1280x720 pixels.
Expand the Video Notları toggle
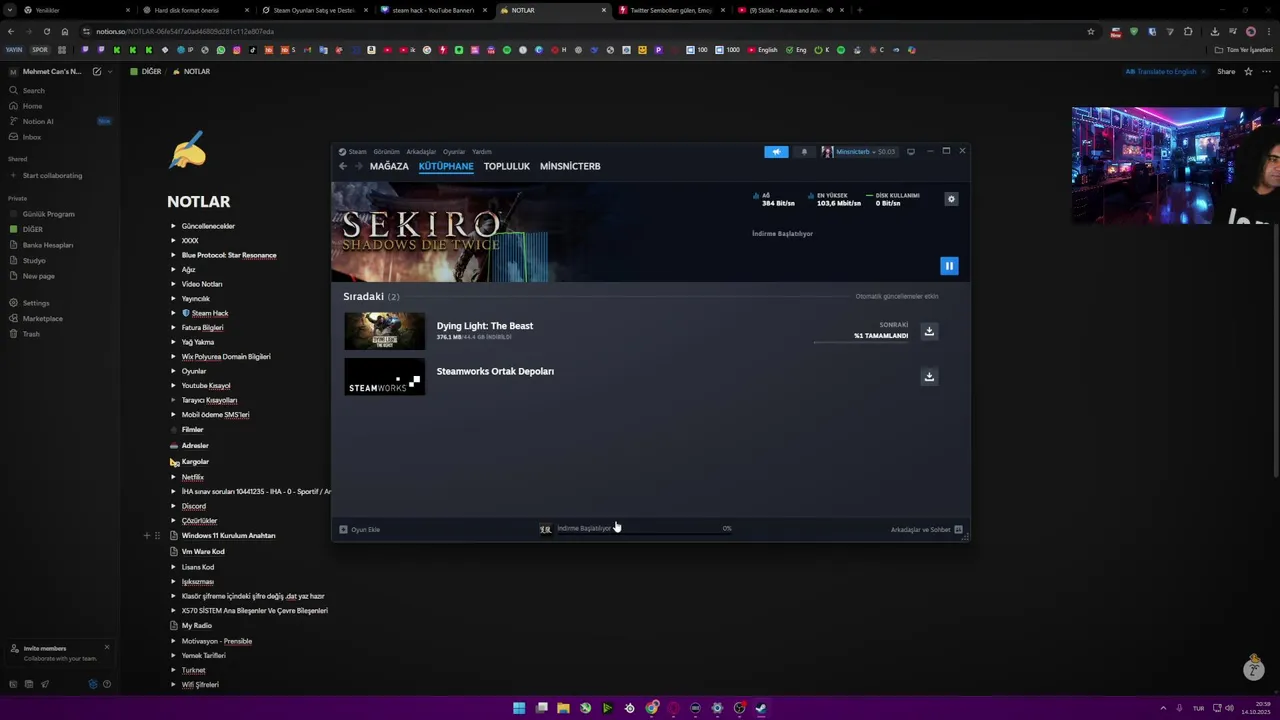pyautogui.click(x=173, y=284)
